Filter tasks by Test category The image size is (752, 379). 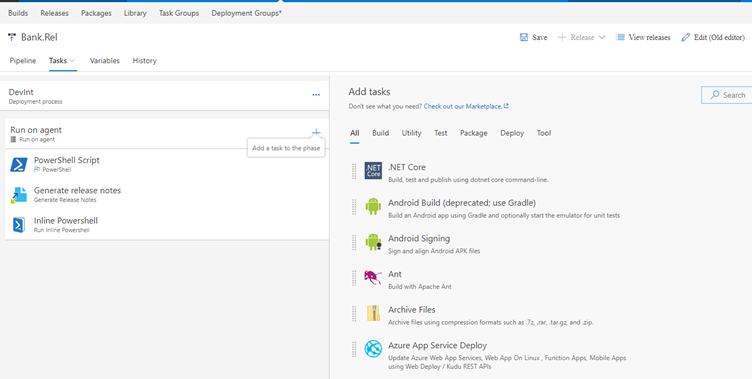[x=441, y=133]
